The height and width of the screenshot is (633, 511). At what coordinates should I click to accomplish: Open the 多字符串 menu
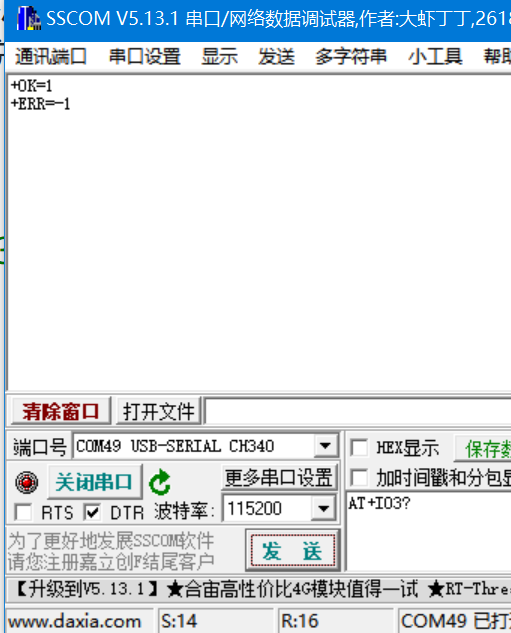(x=351, y=56)
